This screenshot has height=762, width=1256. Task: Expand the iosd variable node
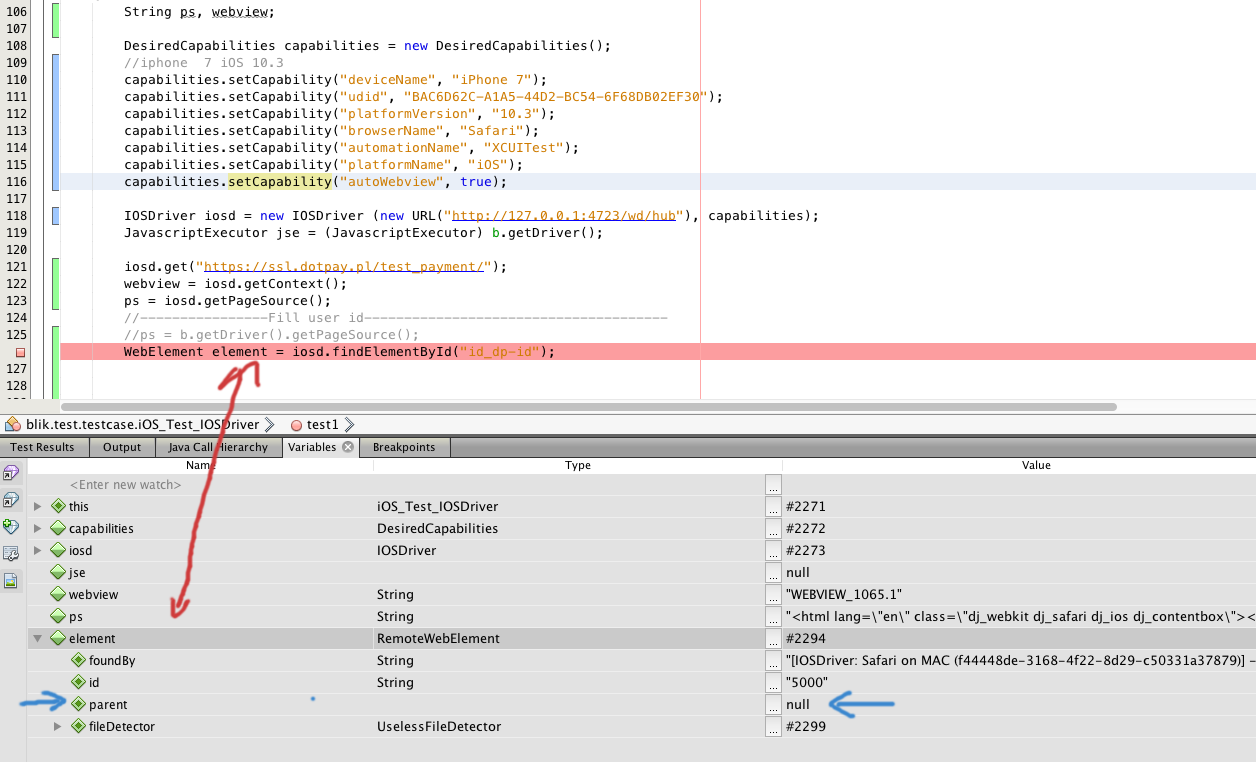pos(38,550)
